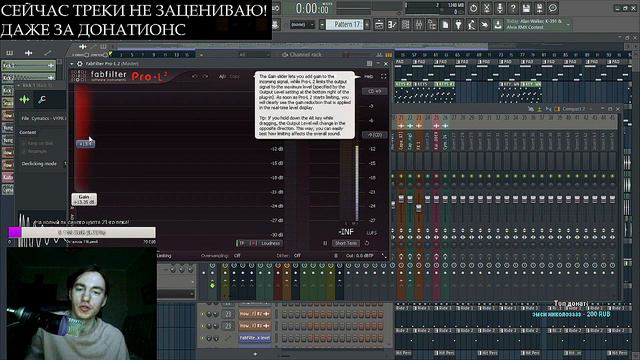Select the wrench tab icon in sampler window
Image resolution: width=640 pixels, height=360 pixels.
point(42,99)
